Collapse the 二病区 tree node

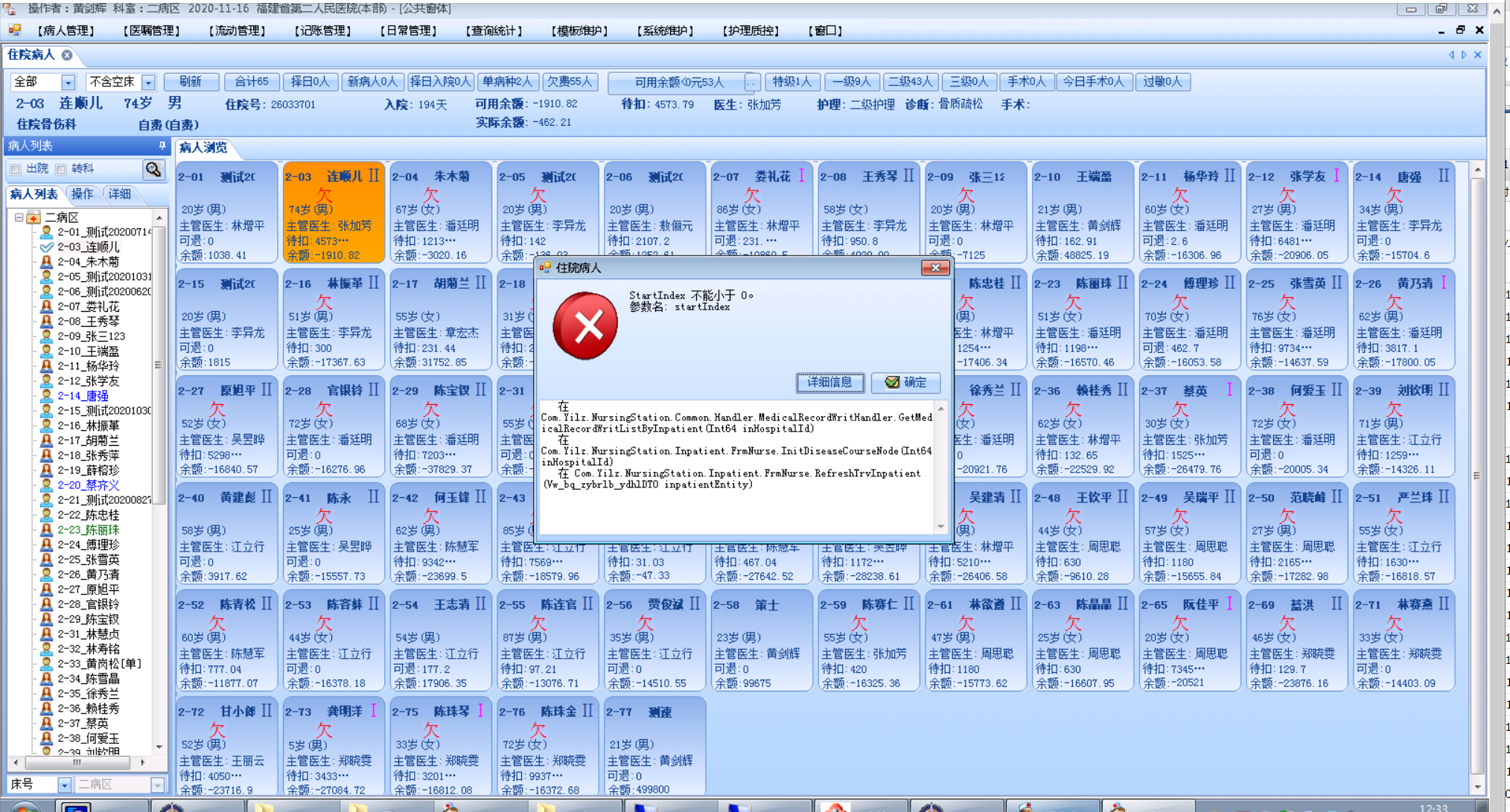[x=19, y=217]
